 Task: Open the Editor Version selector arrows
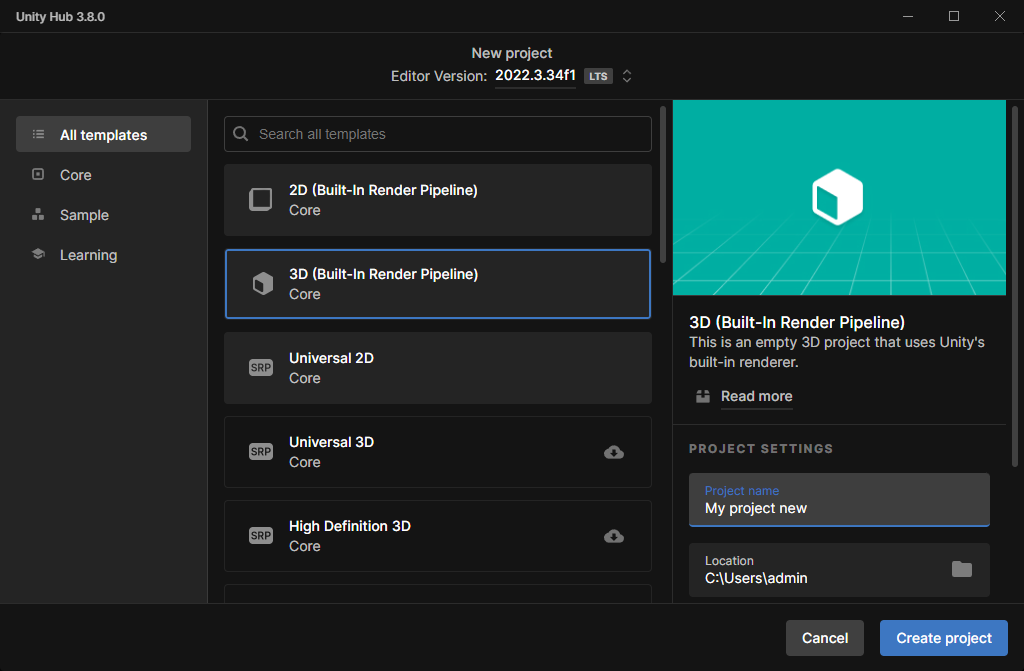(627, 76)
